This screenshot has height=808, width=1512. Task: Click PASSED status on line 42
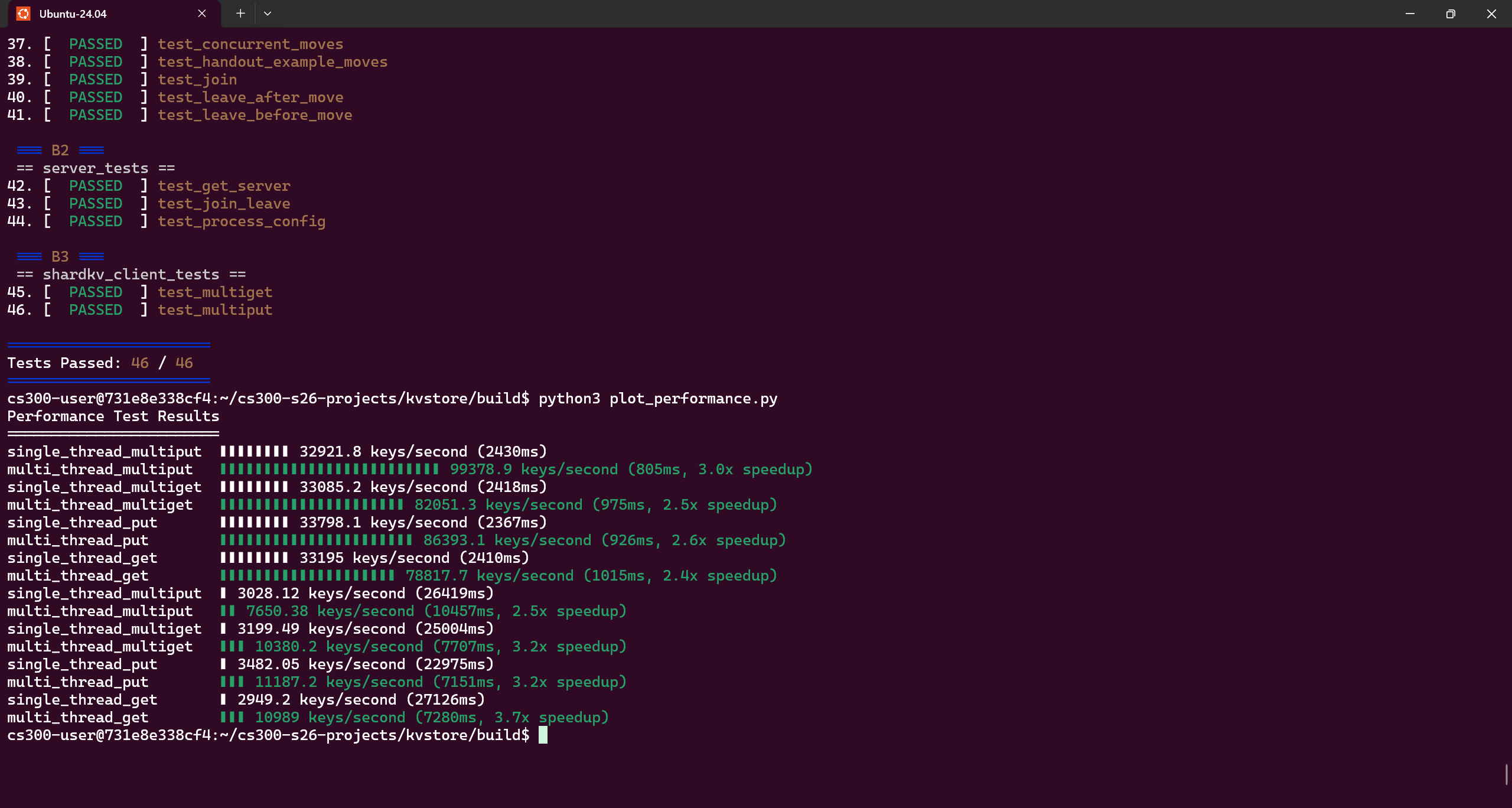[x=96, y=186]
